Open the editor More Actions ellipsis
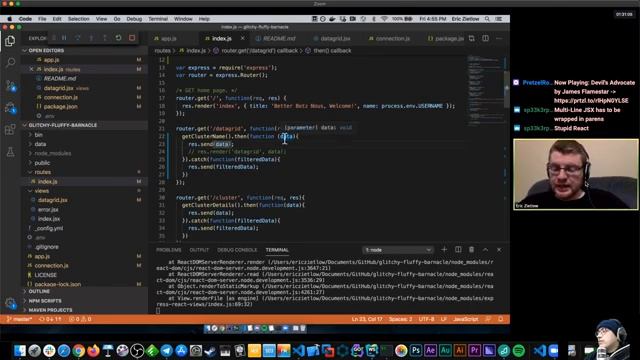The height and width of the screenshot is (360, 640). (499, 38)
